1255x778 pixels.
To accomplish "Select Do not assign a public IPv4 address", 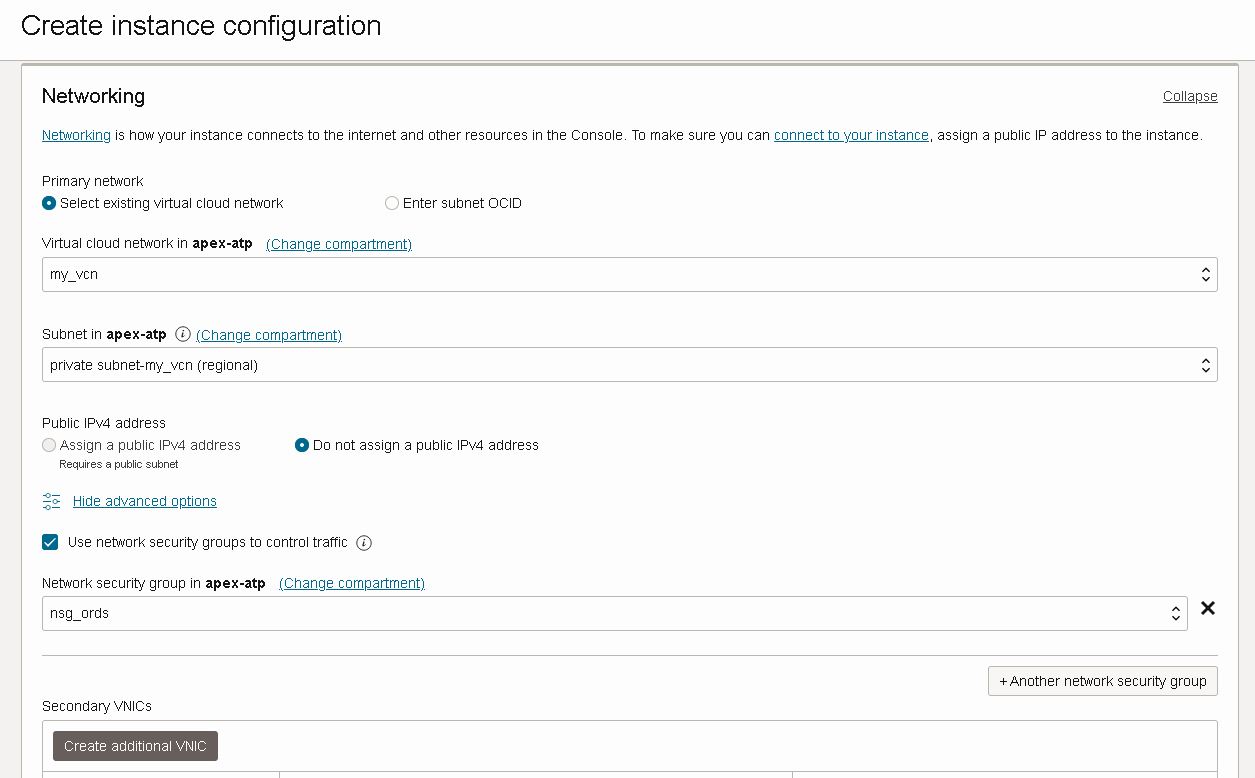I will click(302, 445).
